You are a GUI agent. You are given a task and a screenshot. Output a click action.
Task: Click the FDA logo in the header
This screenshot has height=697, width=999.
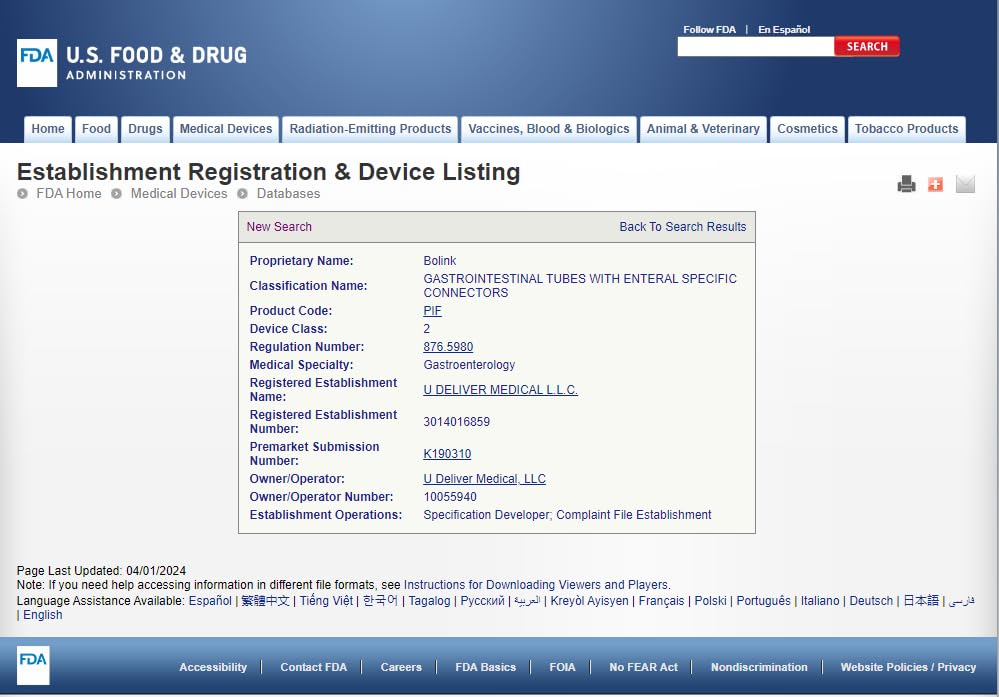pyautogui.click(x=37, y=62)
